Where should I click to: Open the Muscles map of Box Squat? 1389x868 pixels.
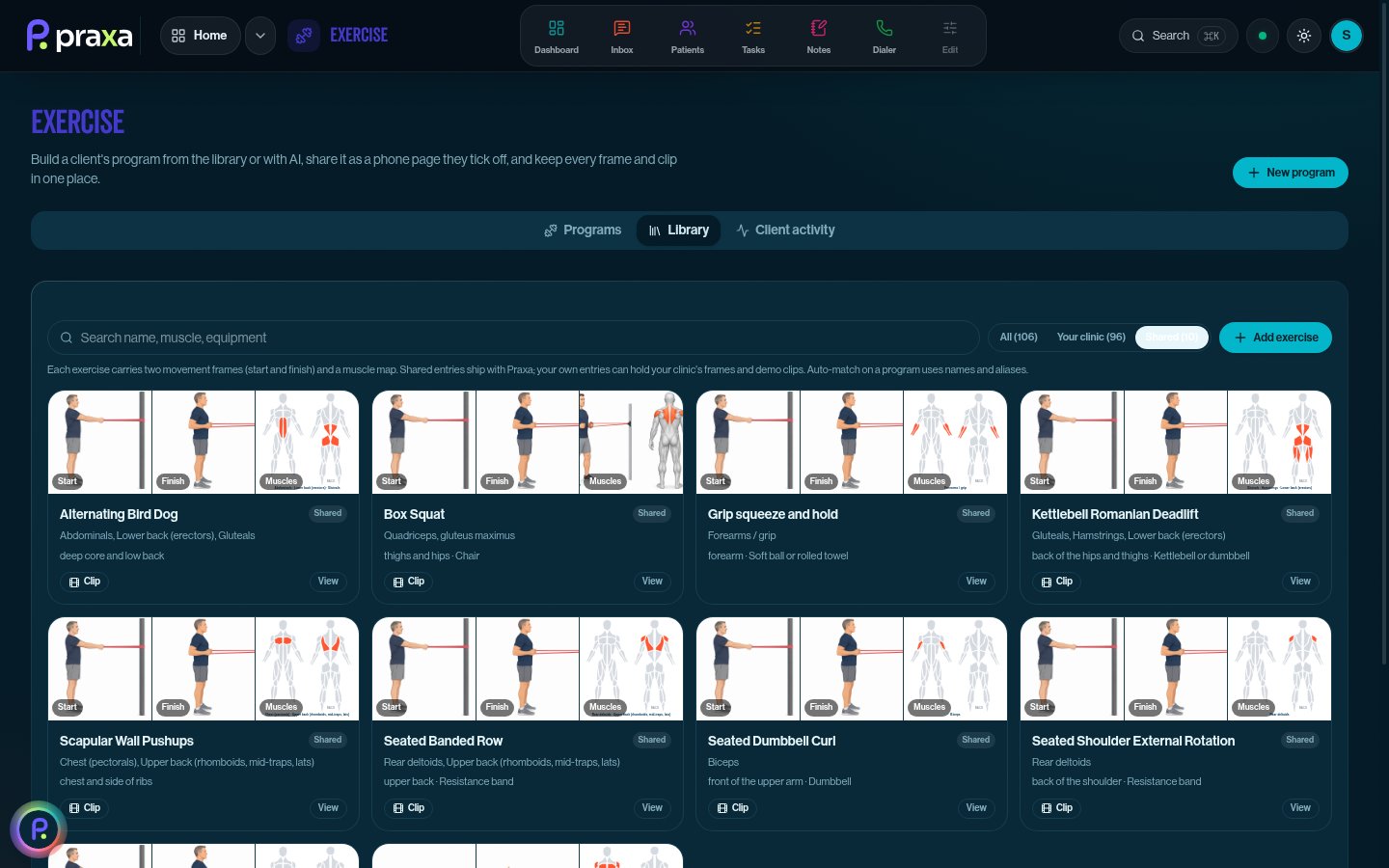[631, 443]
